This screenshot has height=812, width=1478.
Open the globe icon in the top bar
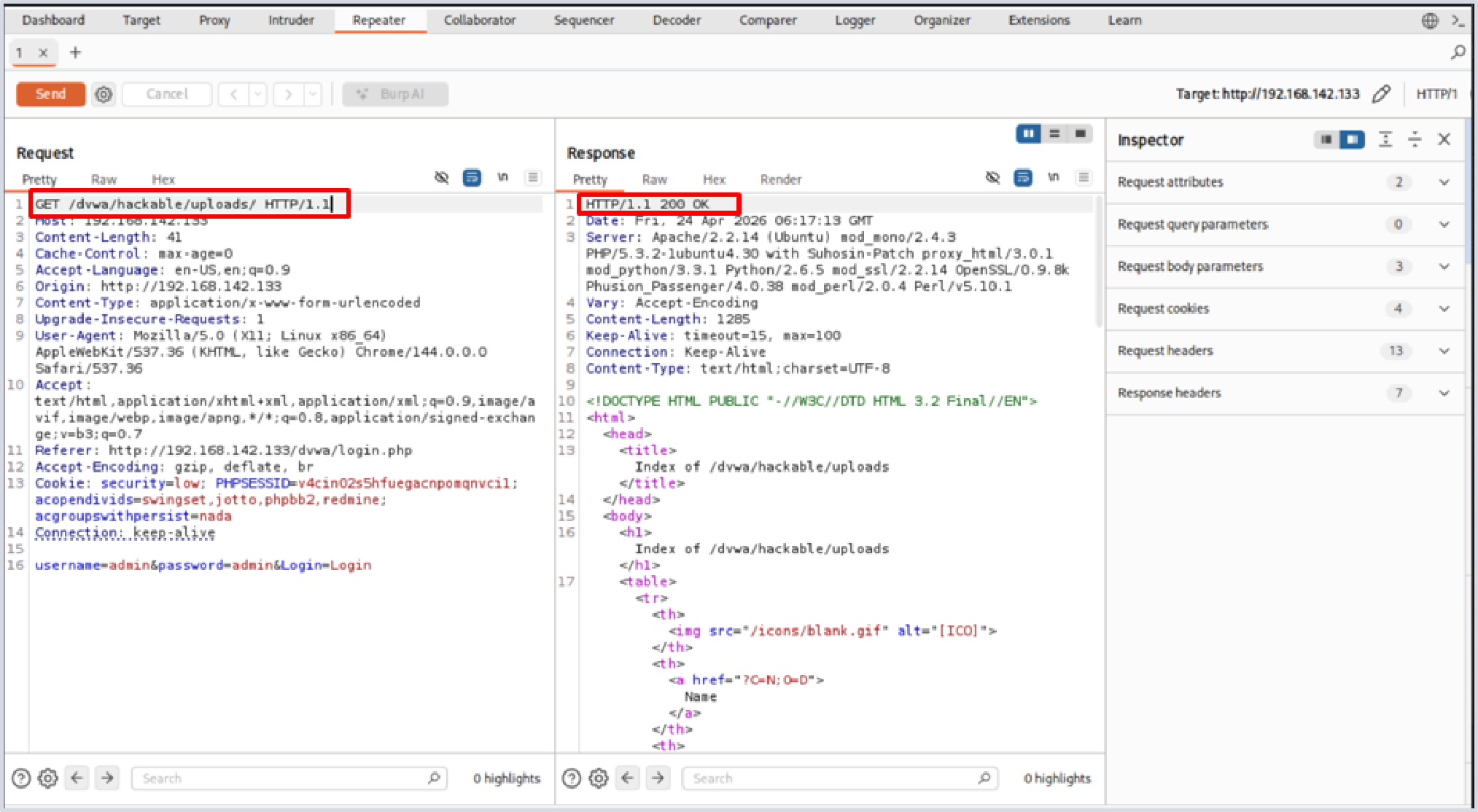(x=1430, y=20)
